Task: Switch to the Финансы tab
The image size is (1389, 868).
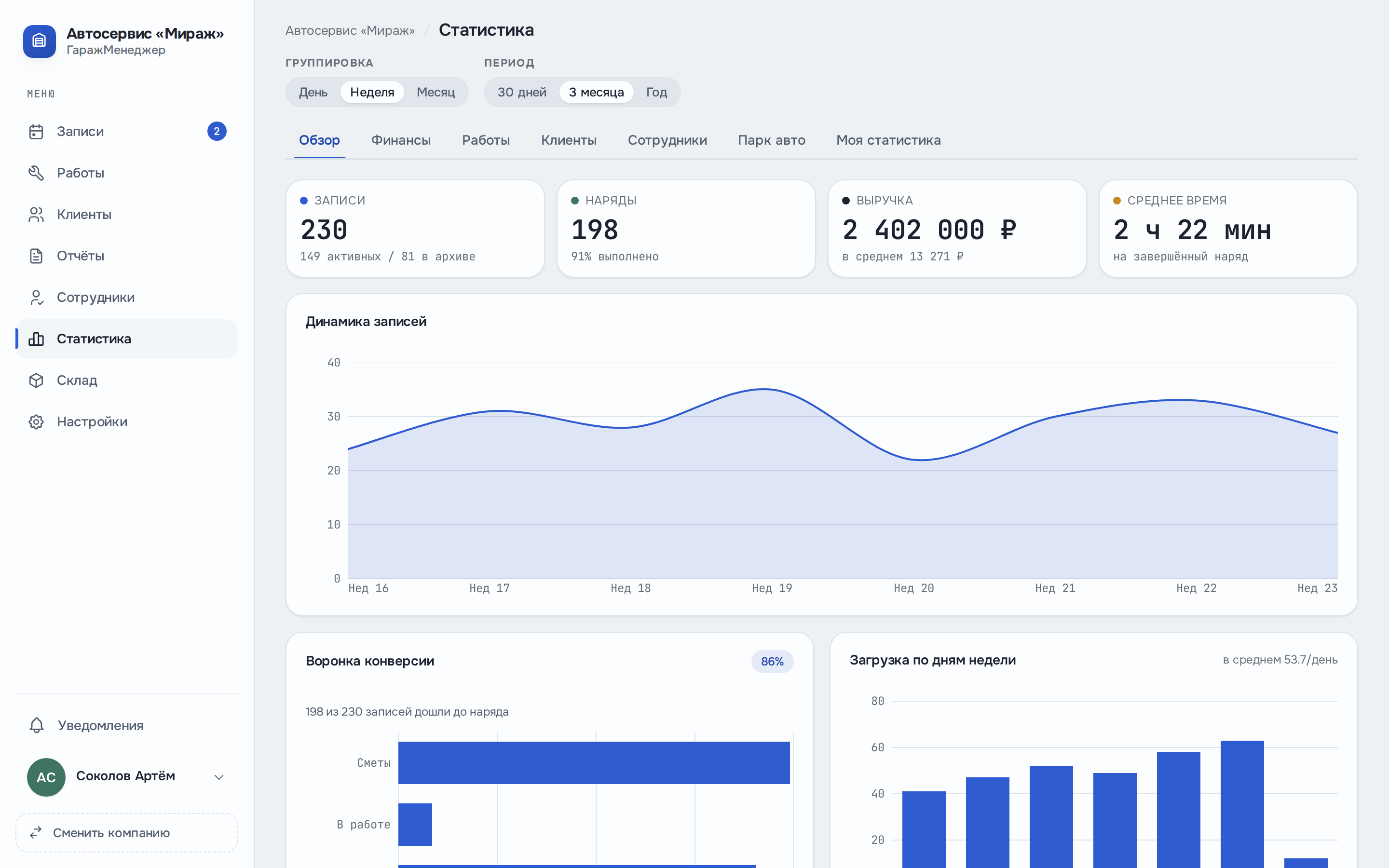Action: click(x=401, y=140)
